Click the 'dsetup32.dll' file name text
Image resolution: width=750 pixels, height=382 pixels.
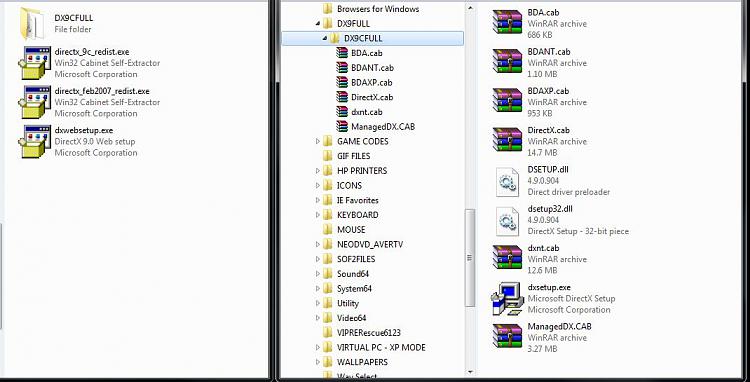tap(550, 209)
